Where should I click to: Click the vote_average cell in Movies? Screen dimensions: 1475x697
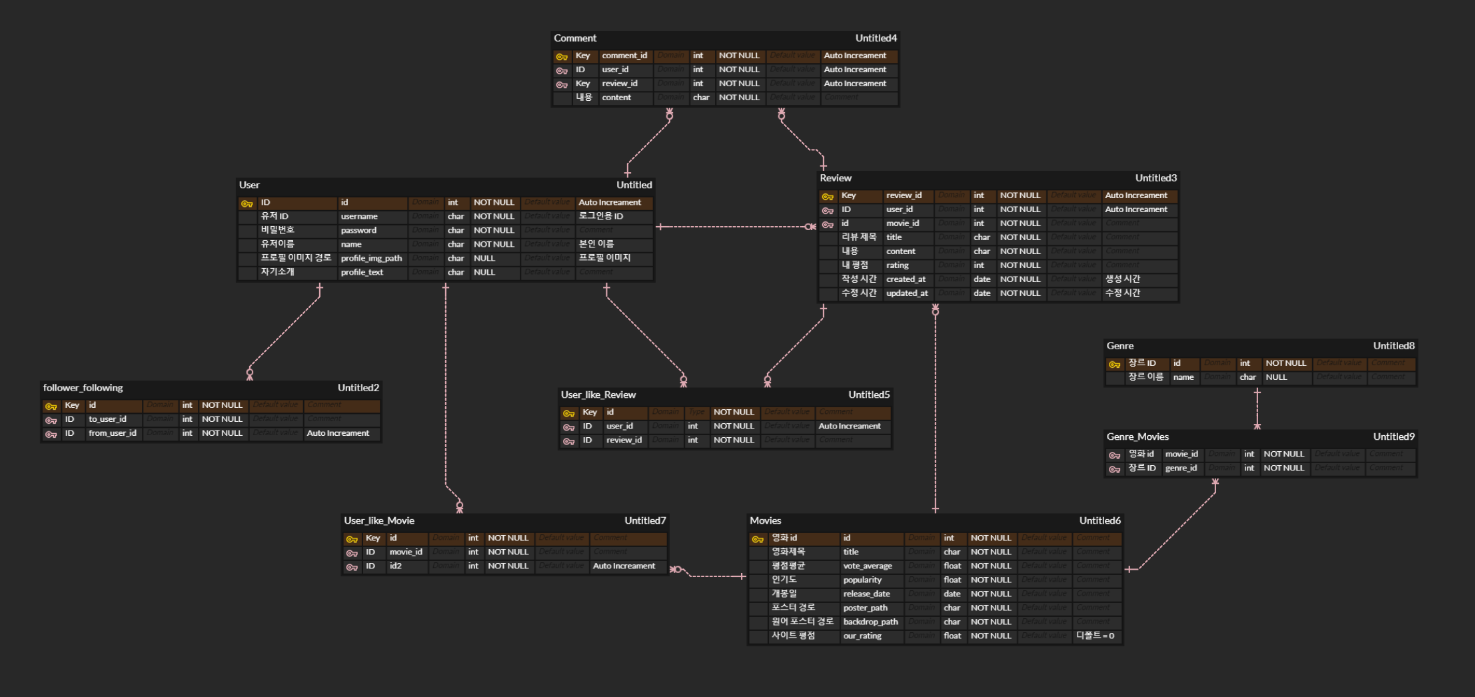point(873,567)
